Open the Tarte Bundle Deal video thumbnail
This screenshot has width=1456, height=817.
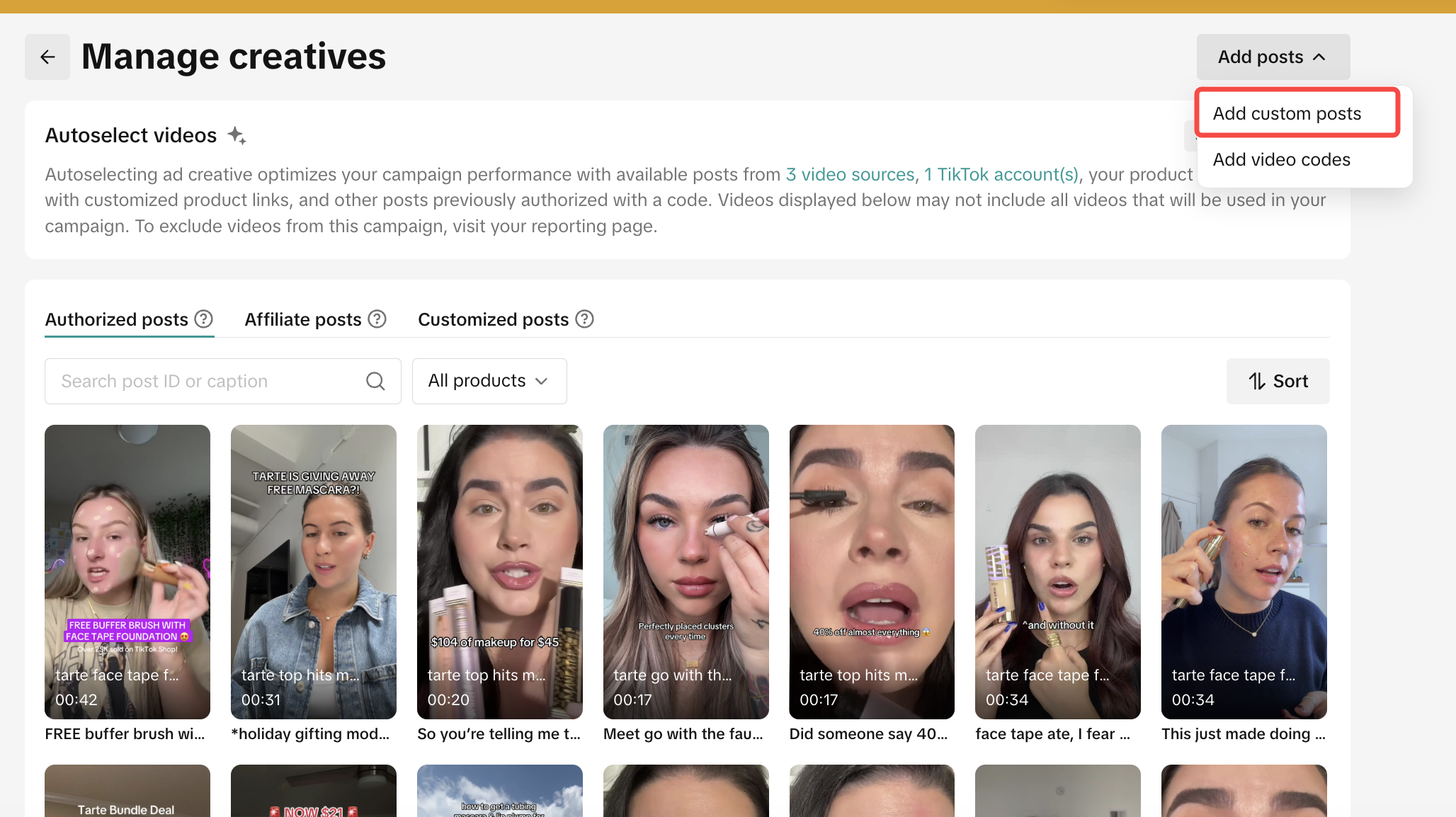pyautogui.click(x=127, y=790)
